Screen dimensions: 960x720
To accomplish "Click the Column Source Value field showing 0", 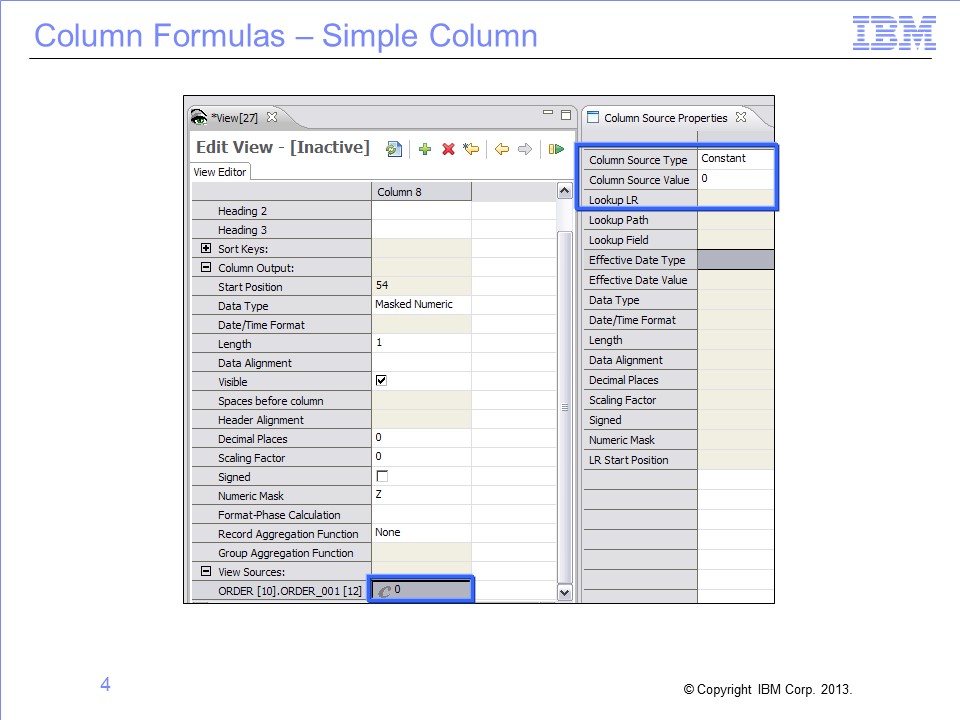I will pos(735,179).
